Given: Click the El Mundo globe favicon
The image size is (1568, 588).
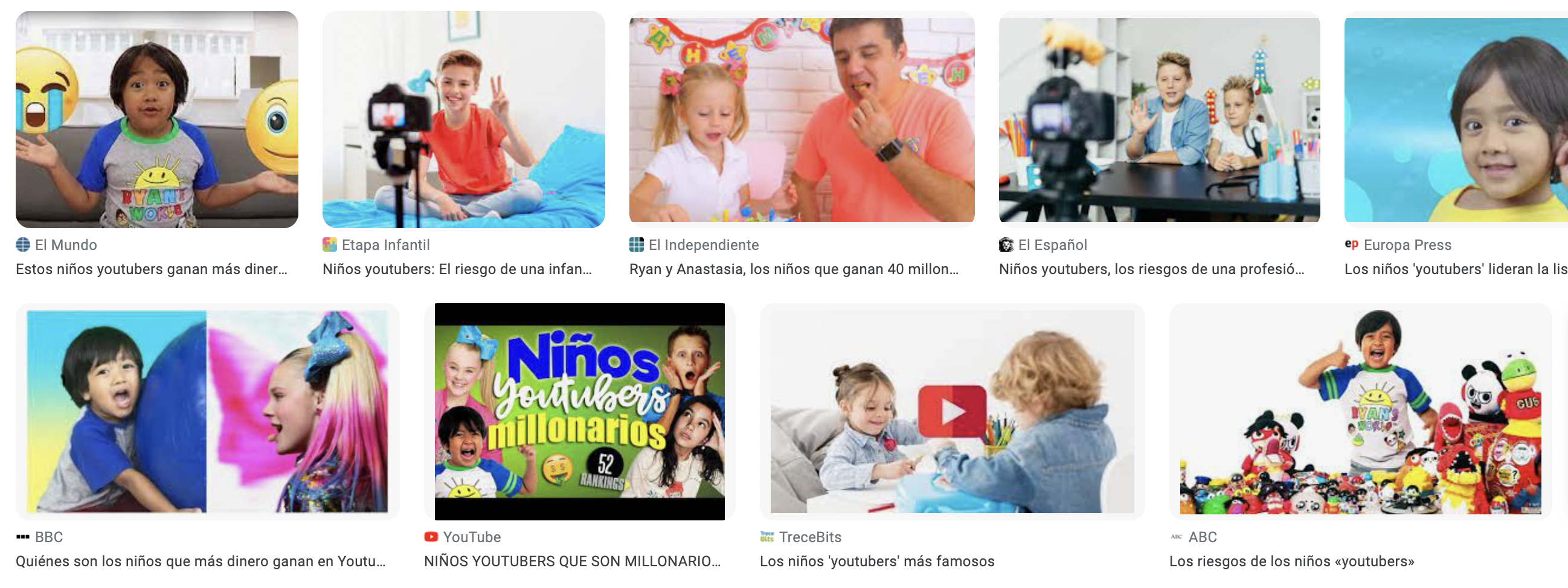Looking at the screenshot, I should coord(22,244).
